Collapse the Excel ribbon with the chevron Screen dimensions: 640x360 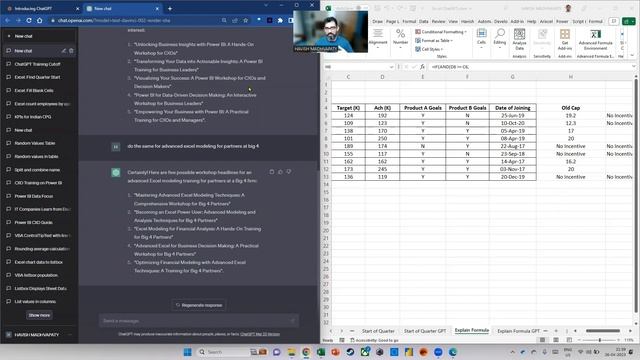point(632,56)
